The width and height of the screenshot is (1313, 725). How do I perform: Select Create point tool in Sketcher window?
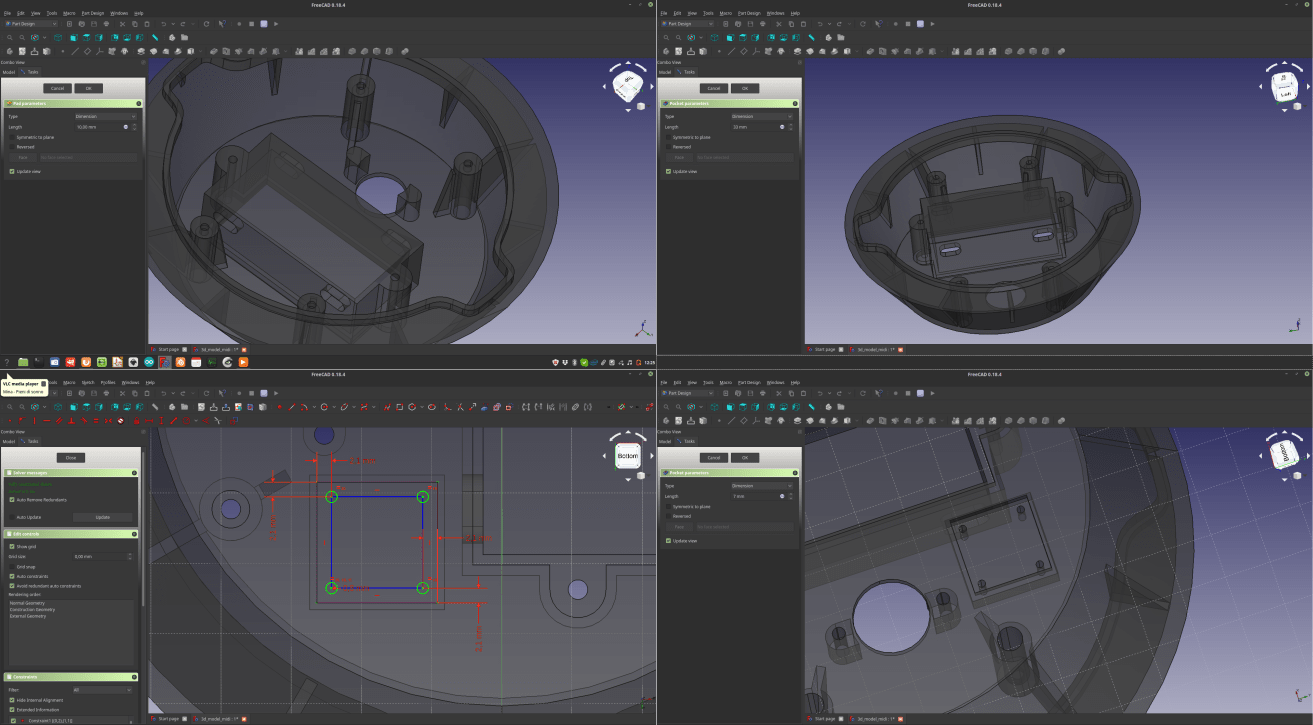click(280, 407)
